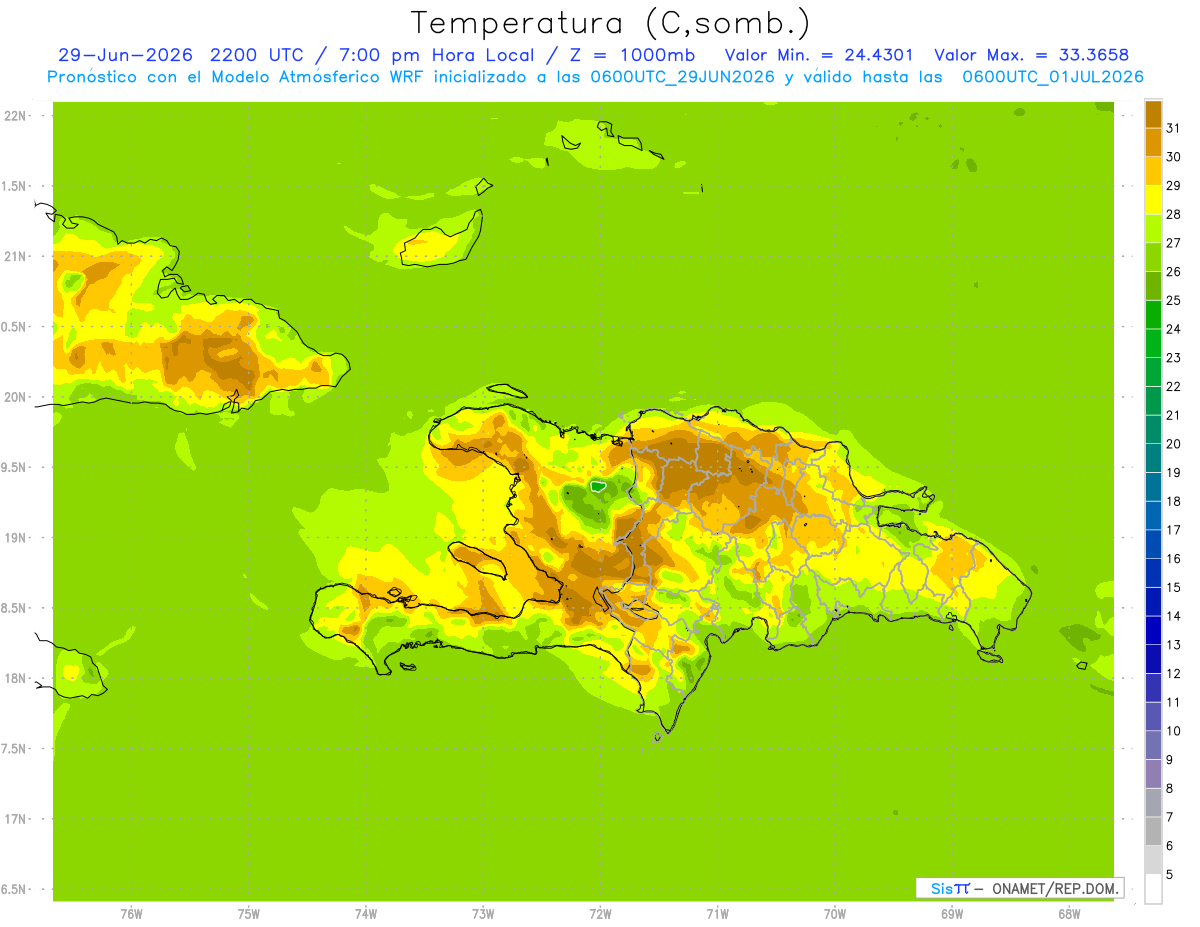Image resolution: width=1200 pixels, height=927 pixels.
Task: Pick the golden swatch between 29 and 30
Action: tap(1153, 170)
